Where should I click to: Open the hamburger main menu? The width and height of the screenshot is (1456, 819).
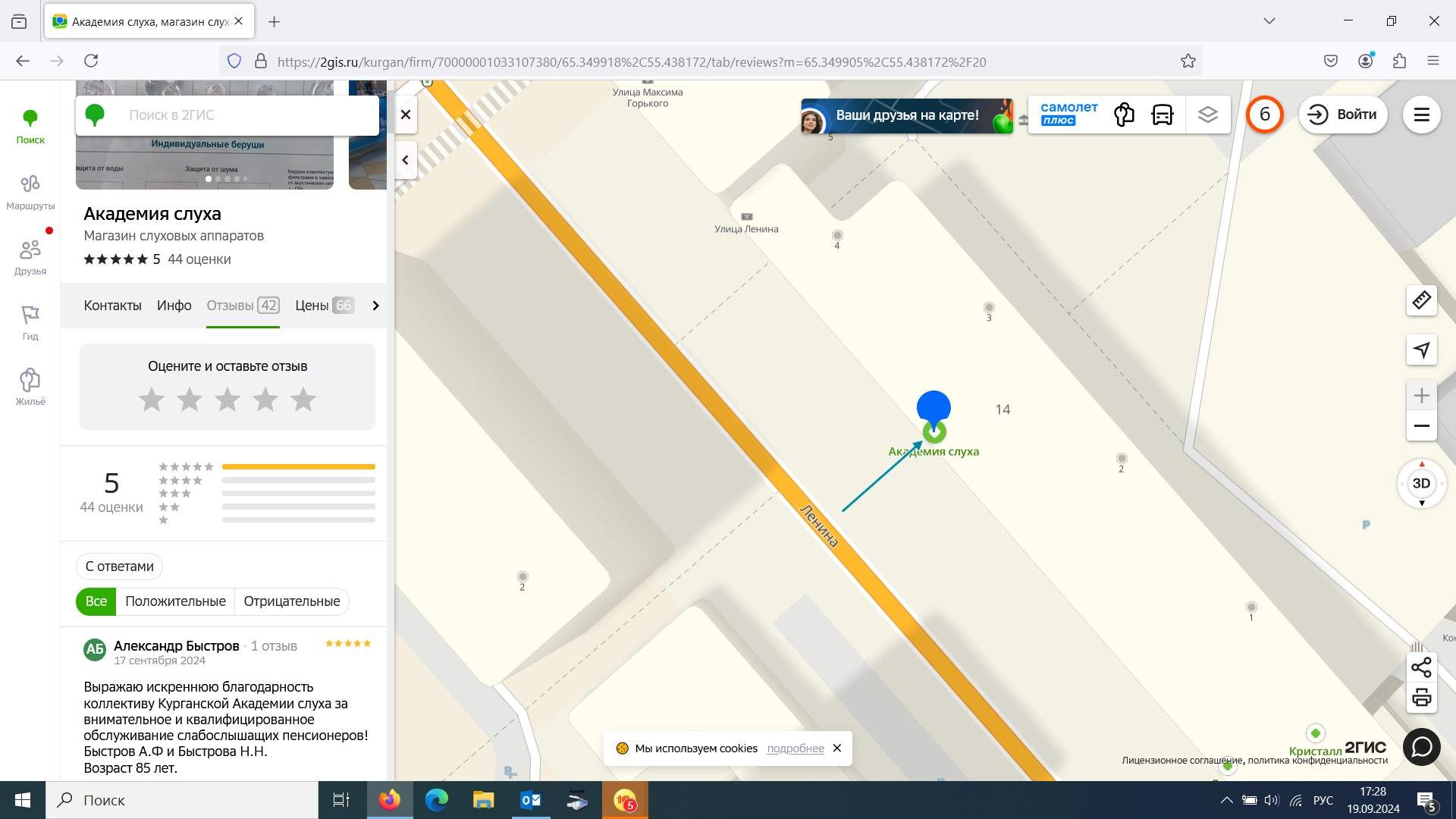(x=1421, y=115)
